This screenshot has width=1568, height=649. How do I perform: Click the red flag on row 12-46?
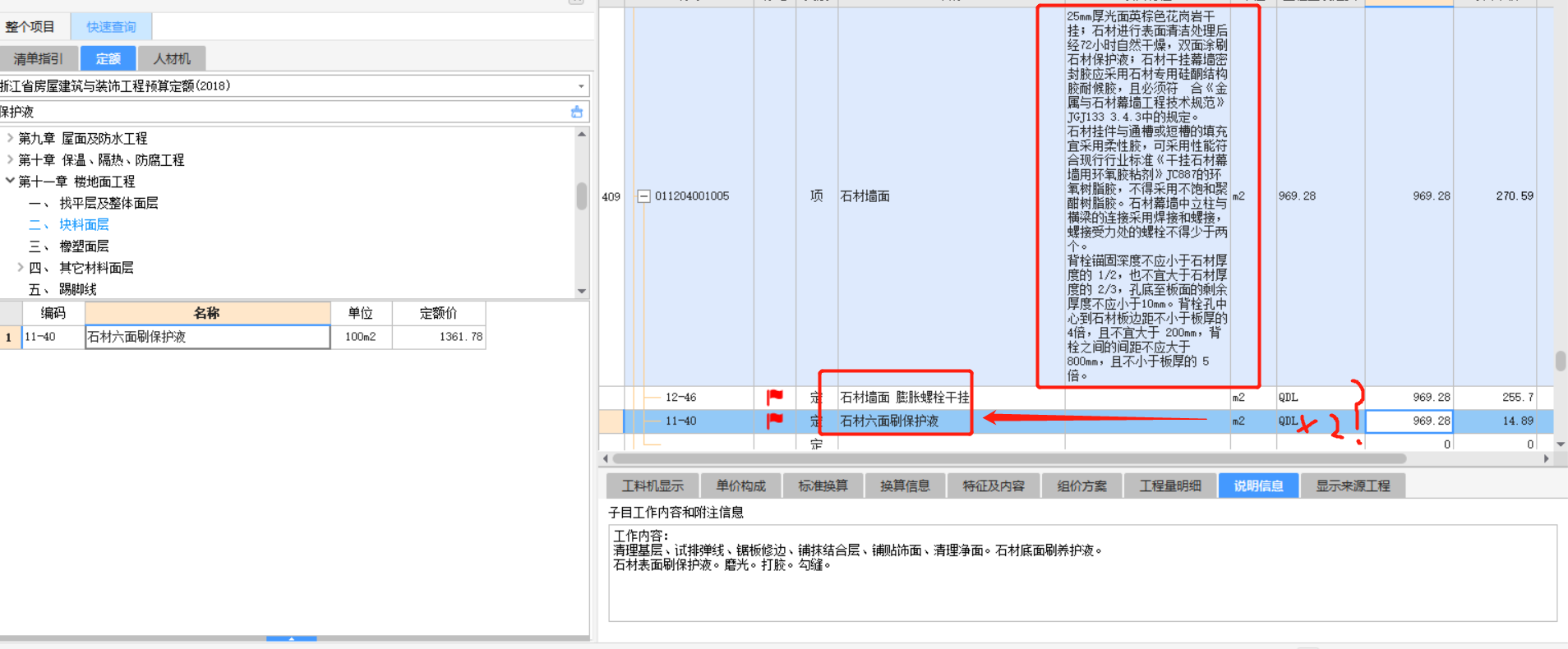(774, 397)
